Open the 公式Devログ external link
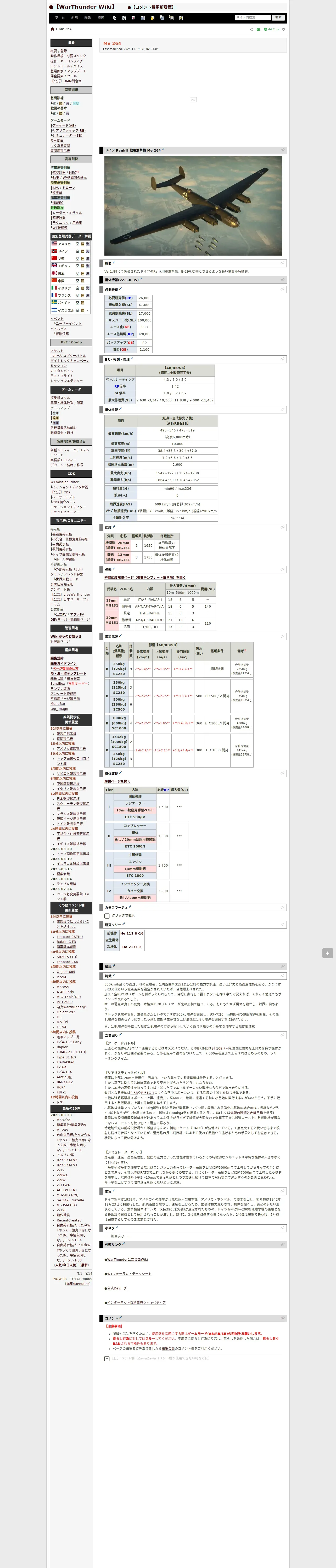The width and height of the screenshot is (336, 1568). [x=116, y=1288]
